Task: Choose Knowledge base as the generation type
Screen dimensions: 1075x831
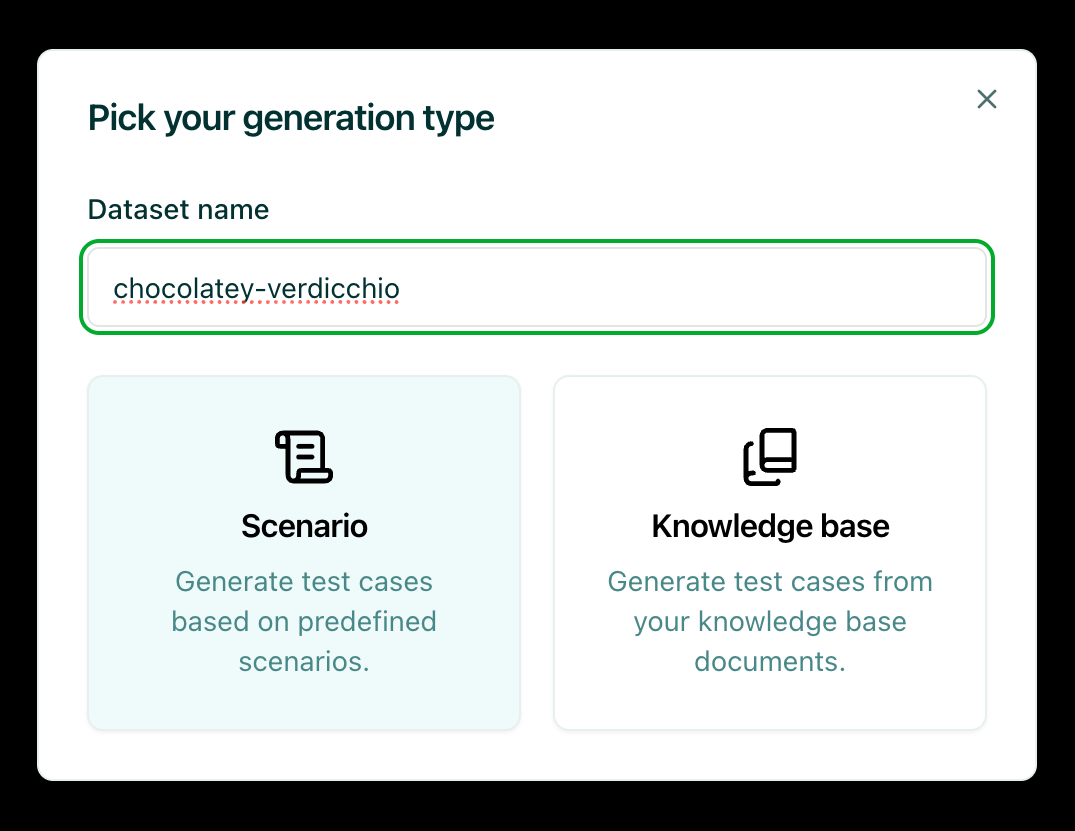Action: (770, 552)
